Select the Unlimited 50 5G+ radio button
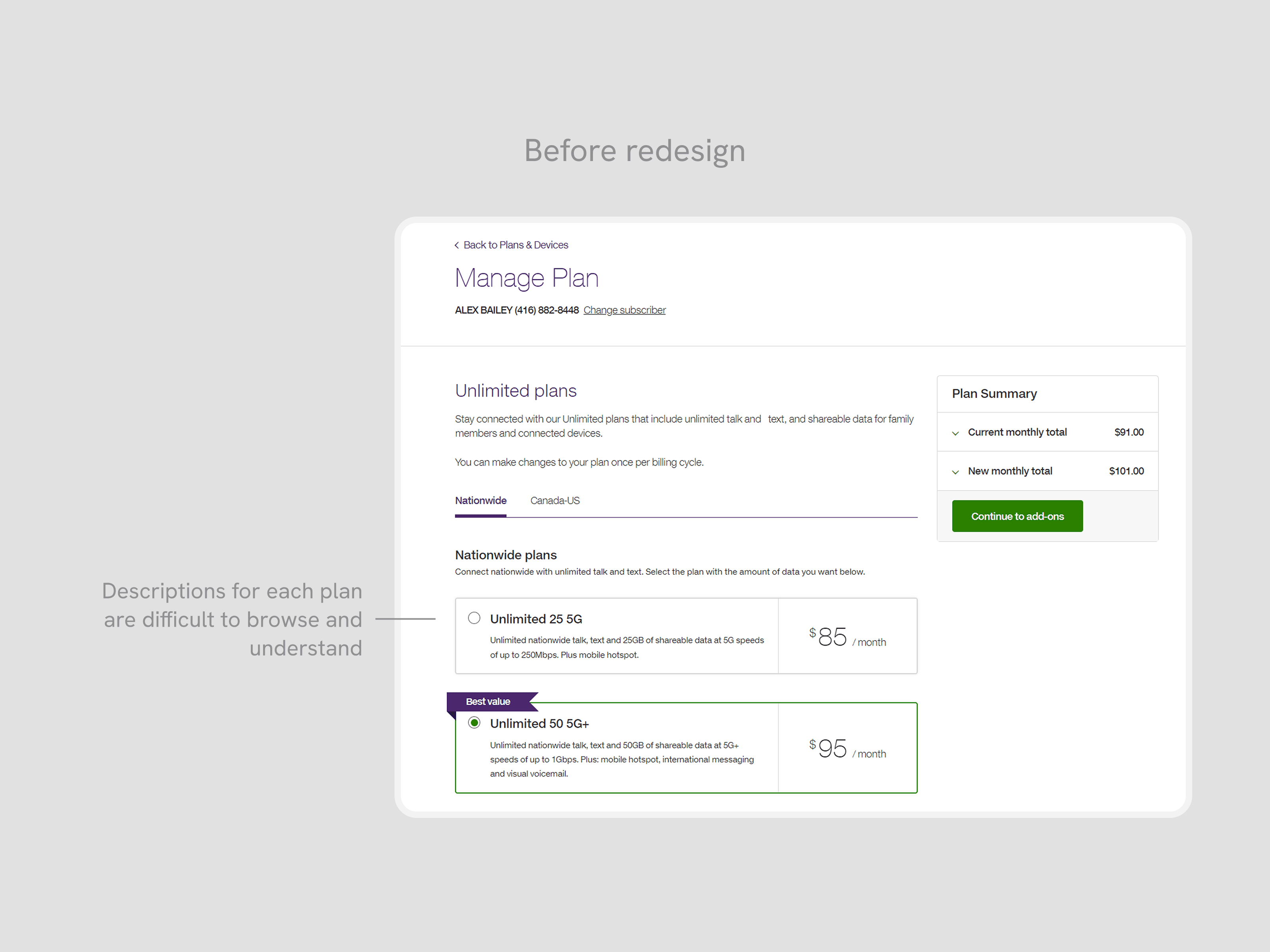 (473, 722)
